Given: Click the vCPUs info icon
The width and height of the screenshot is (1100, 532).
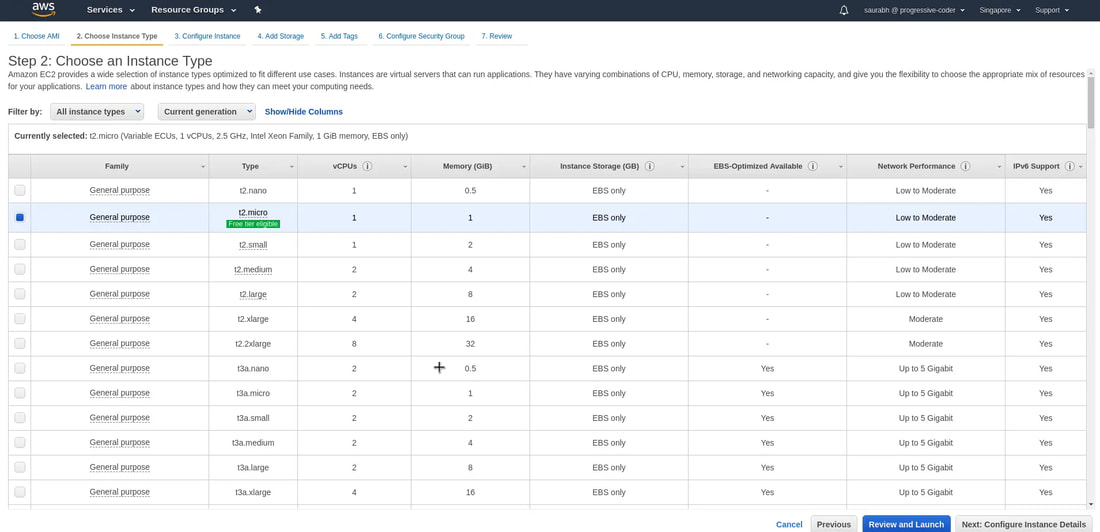Looking at the screenshot, I should pyautogui.click(x=367, y=166).
